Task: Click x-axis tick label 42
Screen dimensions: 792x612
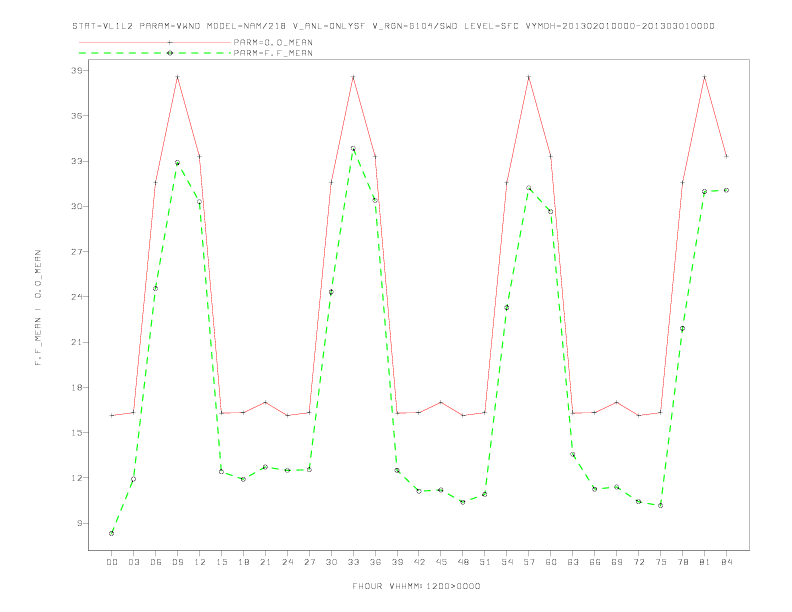Action: [419, 562]
